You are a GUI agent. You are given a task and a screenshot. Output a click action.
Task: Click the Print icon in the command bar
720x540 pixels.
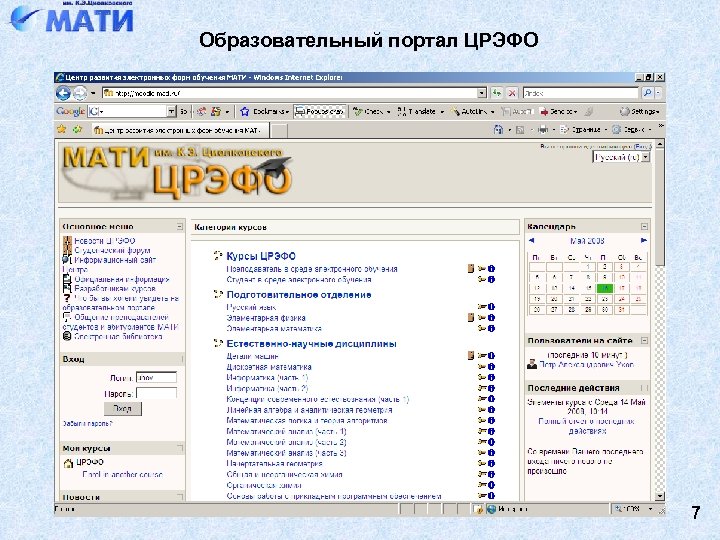click(543, 130)
